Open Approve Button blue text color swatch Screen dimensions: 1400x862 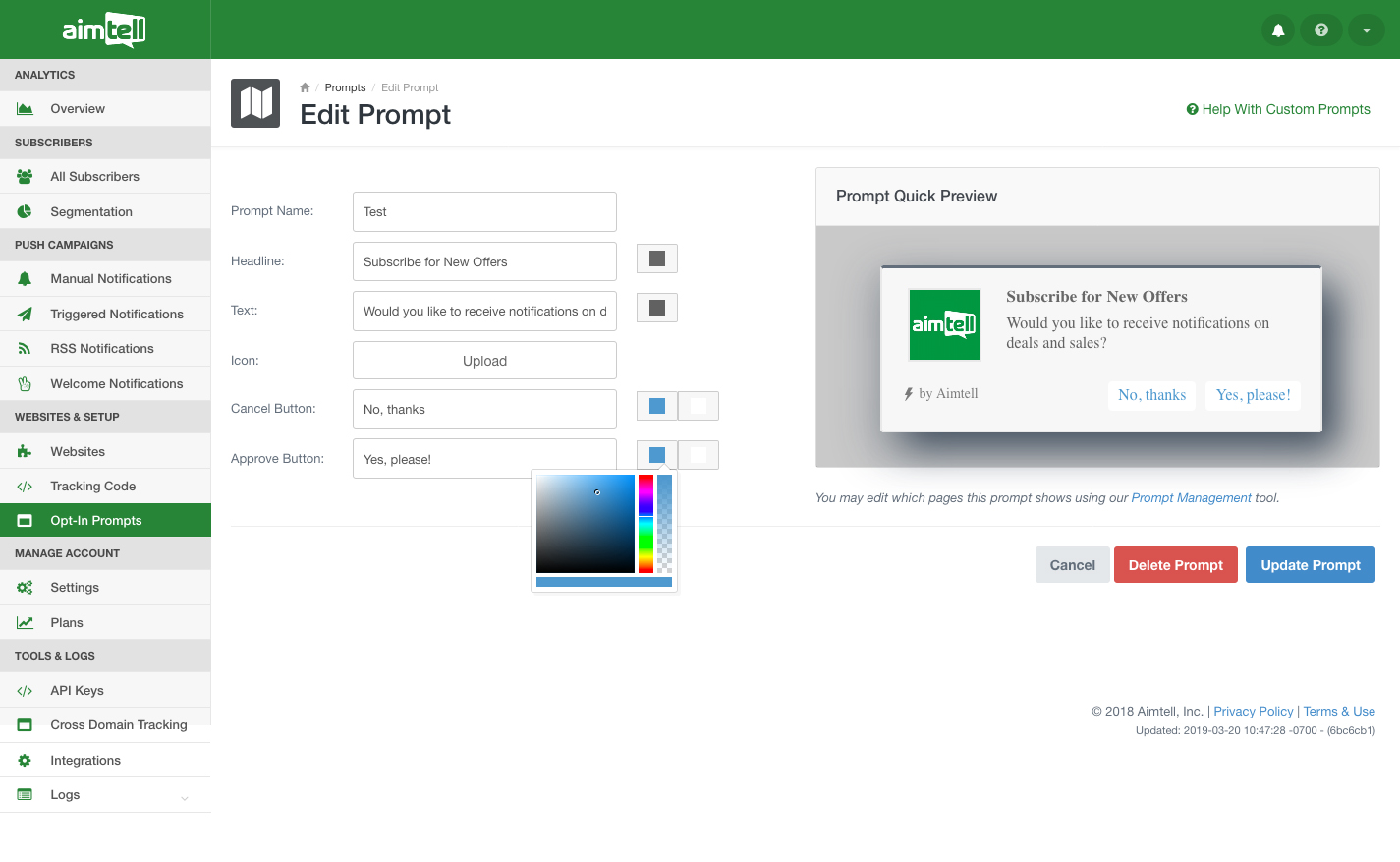coord(657,455)
